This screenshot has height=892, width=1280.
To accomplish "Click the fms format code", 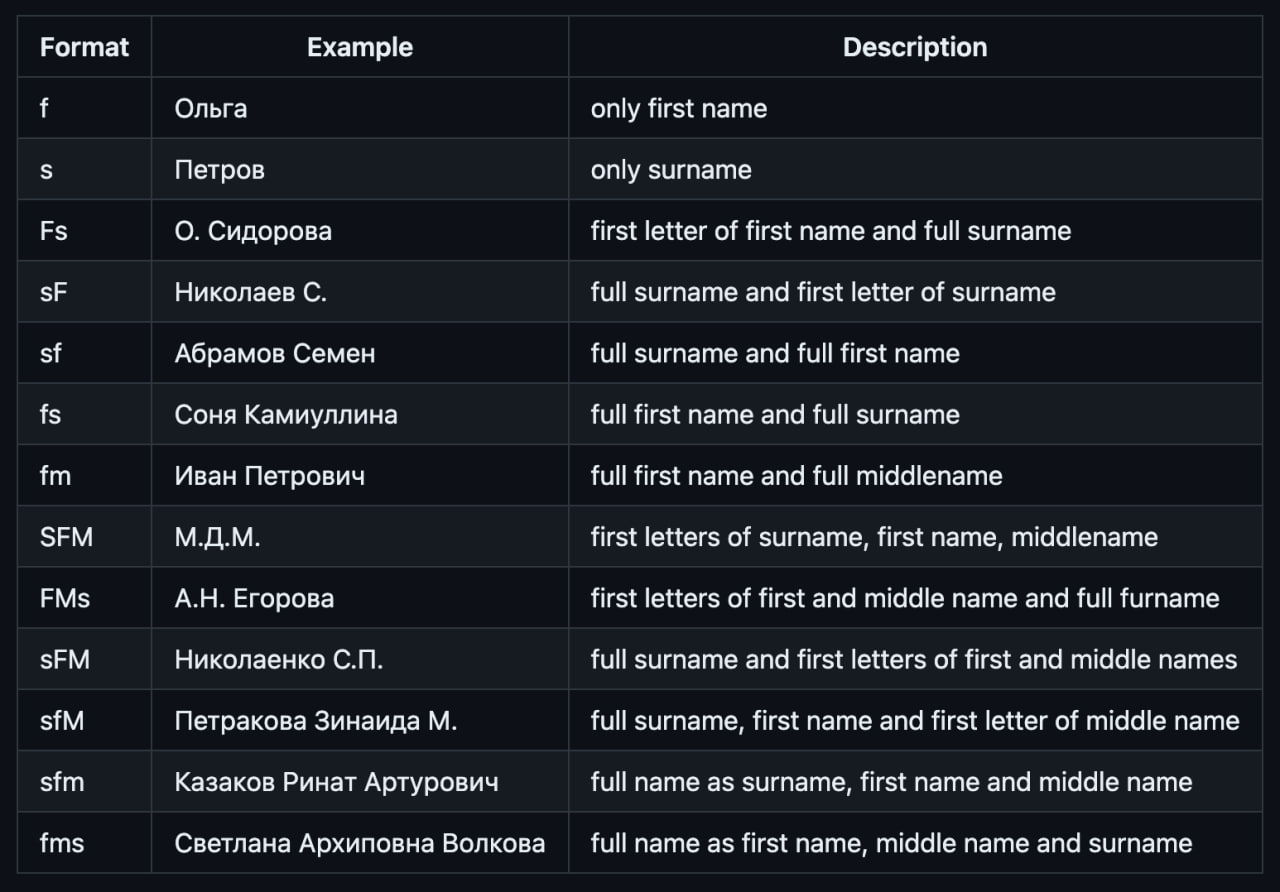I will click(x=61, y=843).
